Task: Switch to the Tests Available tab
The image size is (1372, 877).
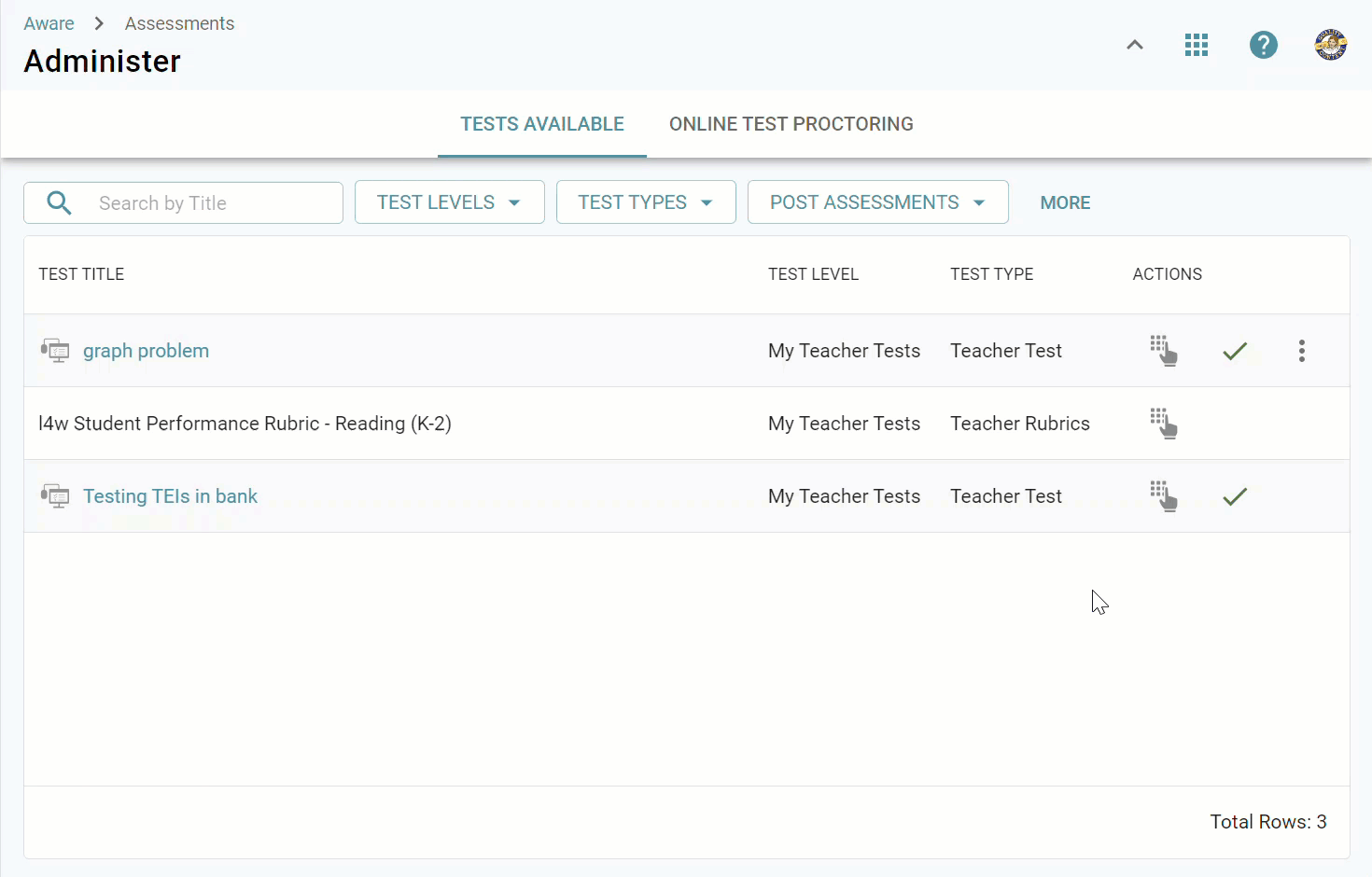Action: coord(542,124)
